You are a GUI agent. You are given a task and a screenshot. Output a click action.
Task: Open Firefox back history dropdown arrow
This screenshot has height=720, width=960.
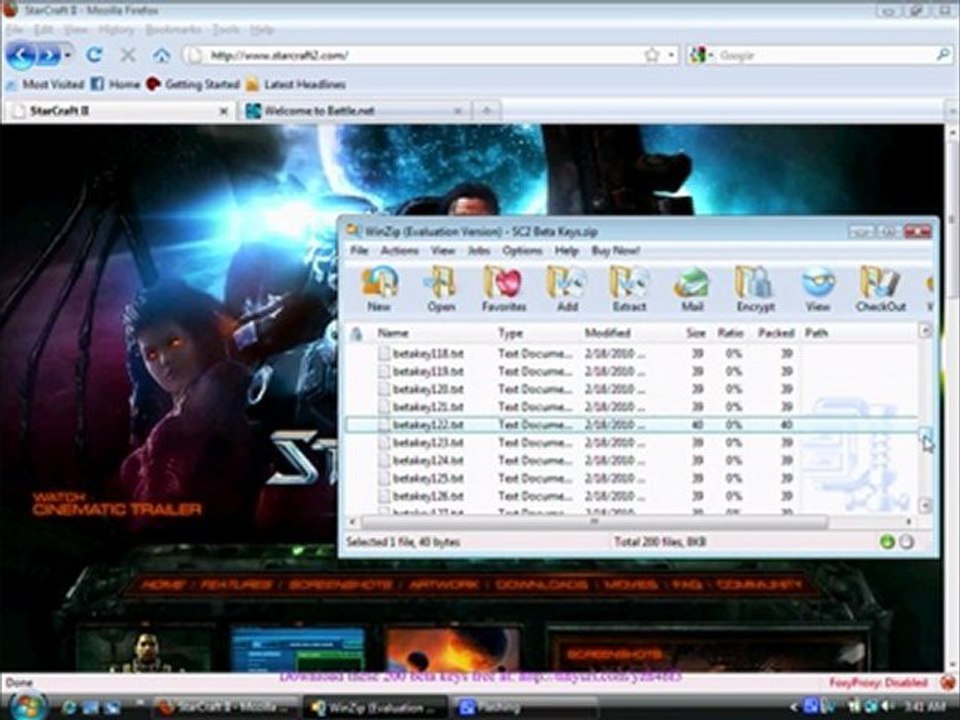[x=67, y=56]
